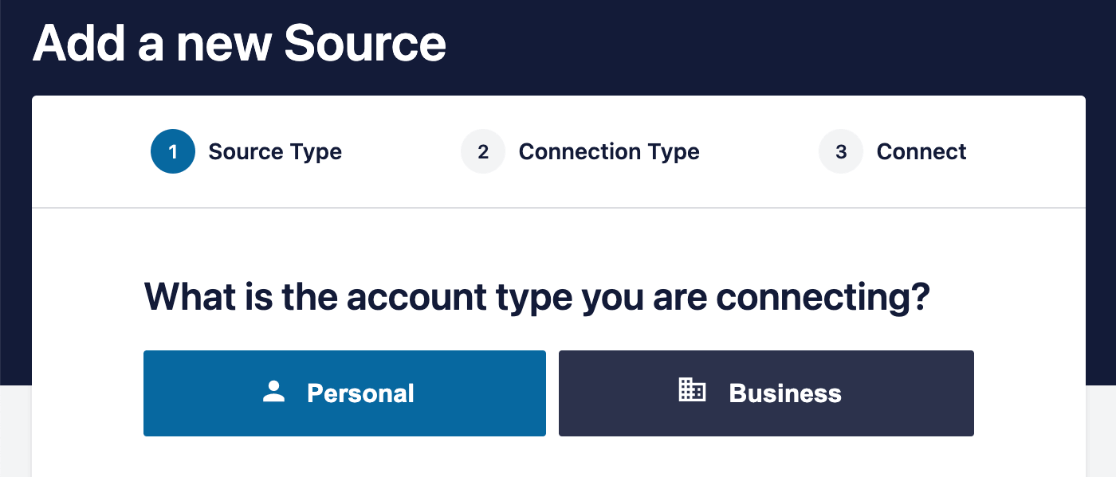
Task: Choose the Business account type button
Action: (x=766, y=393)
